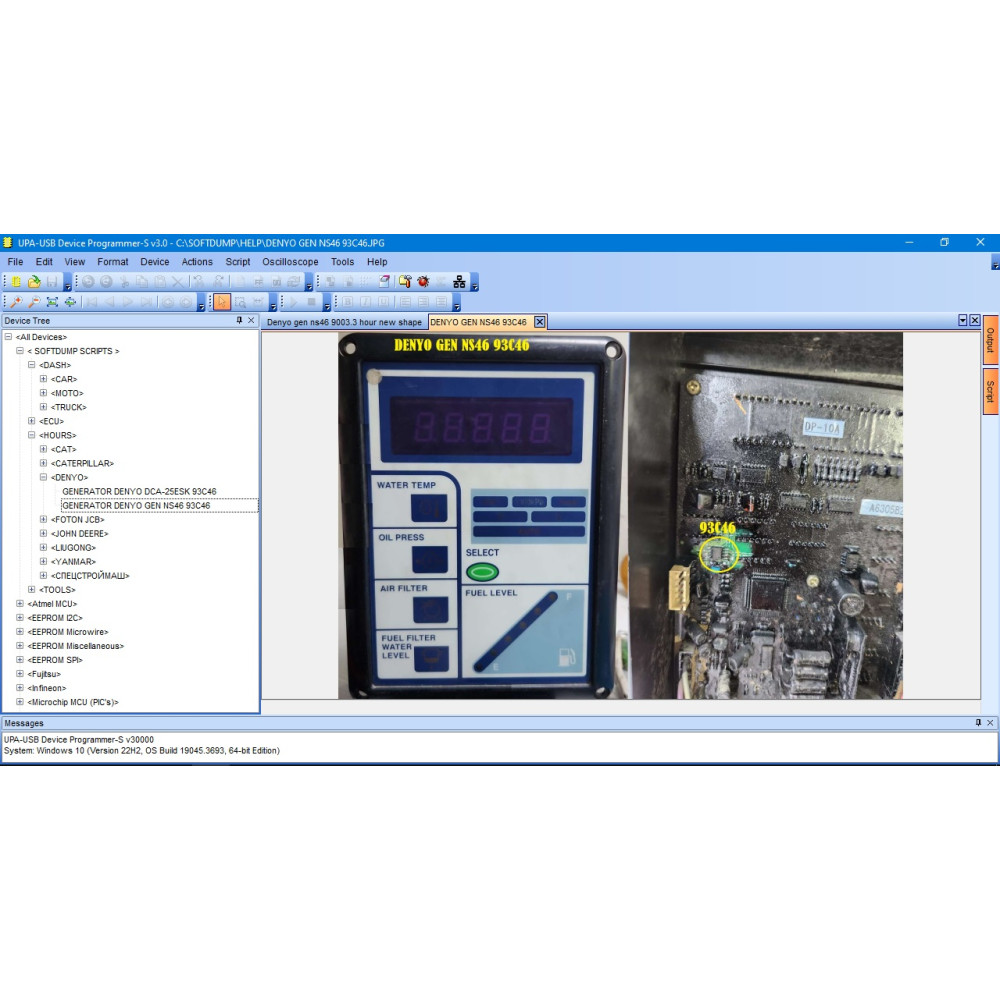Select GENERATOR DENYO DCA-25ESK 93C46 item

tap(139, 491)
